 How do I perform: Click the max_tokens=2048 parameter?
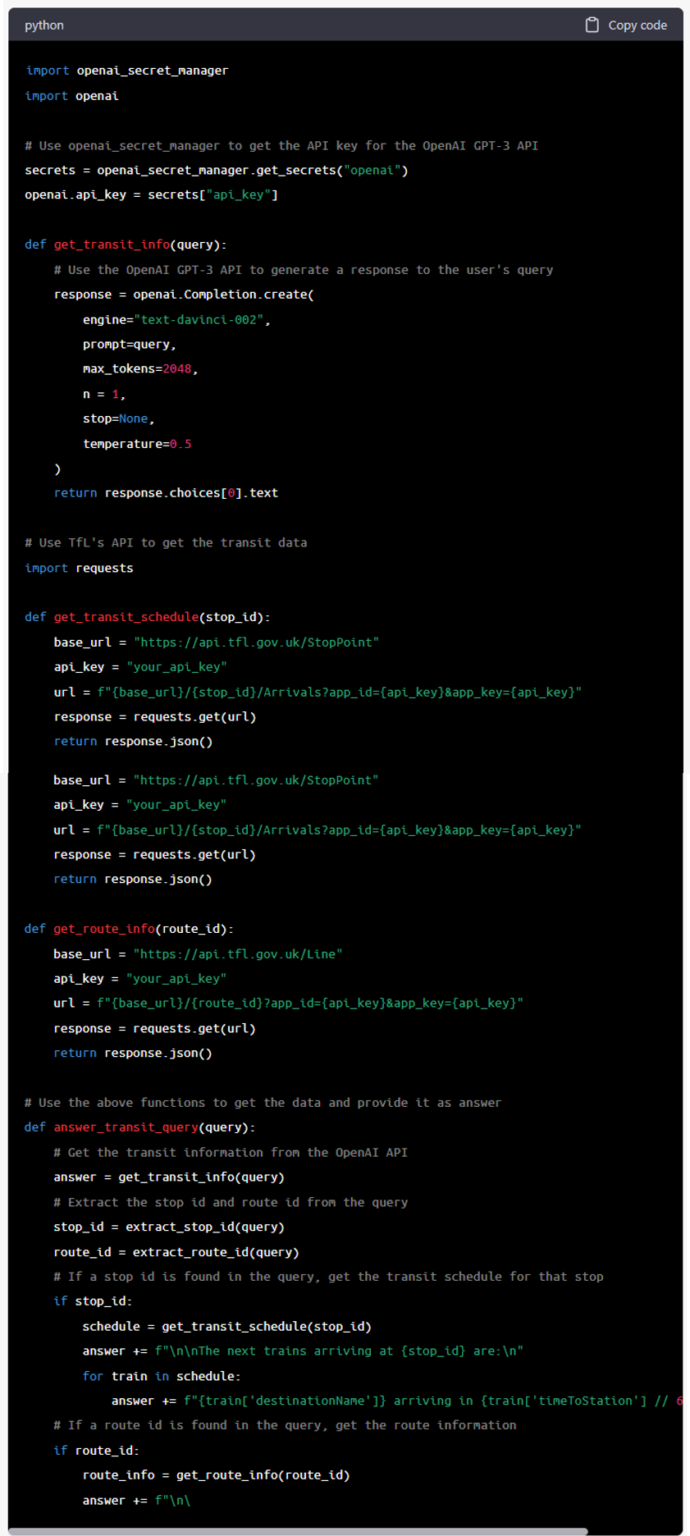140,369
